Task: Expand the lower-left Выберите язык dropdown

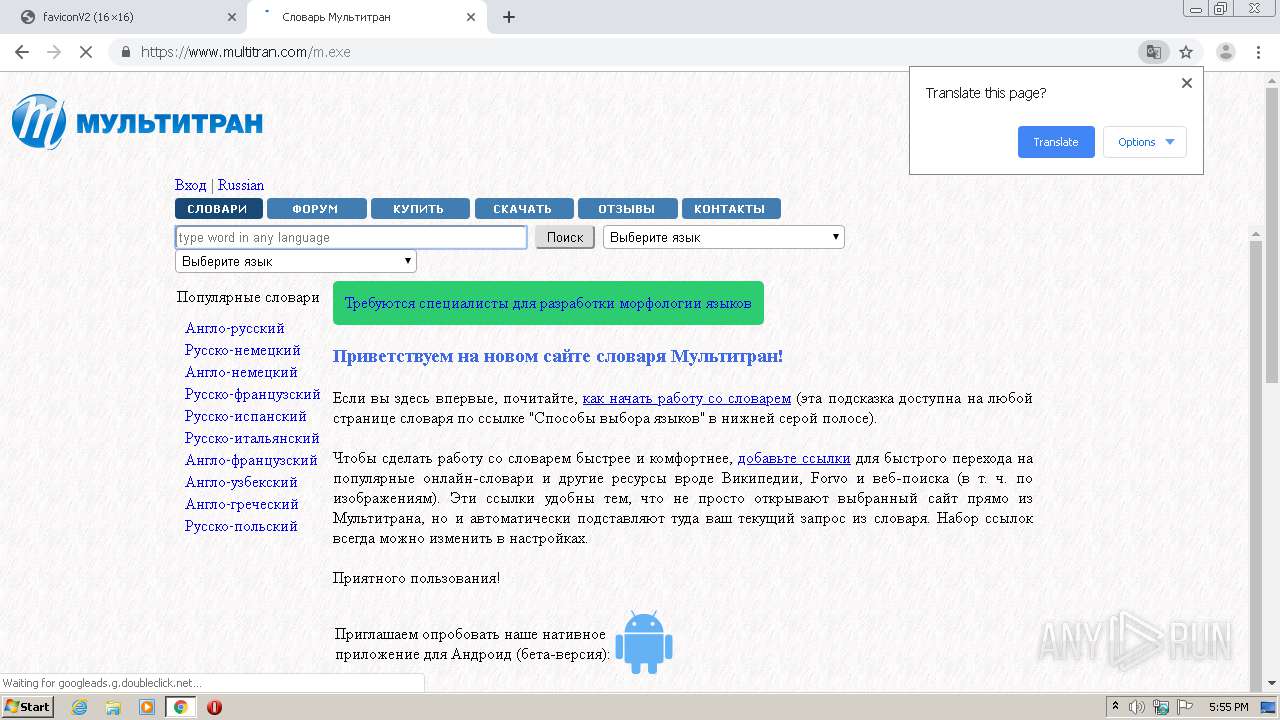Action: 296,261
